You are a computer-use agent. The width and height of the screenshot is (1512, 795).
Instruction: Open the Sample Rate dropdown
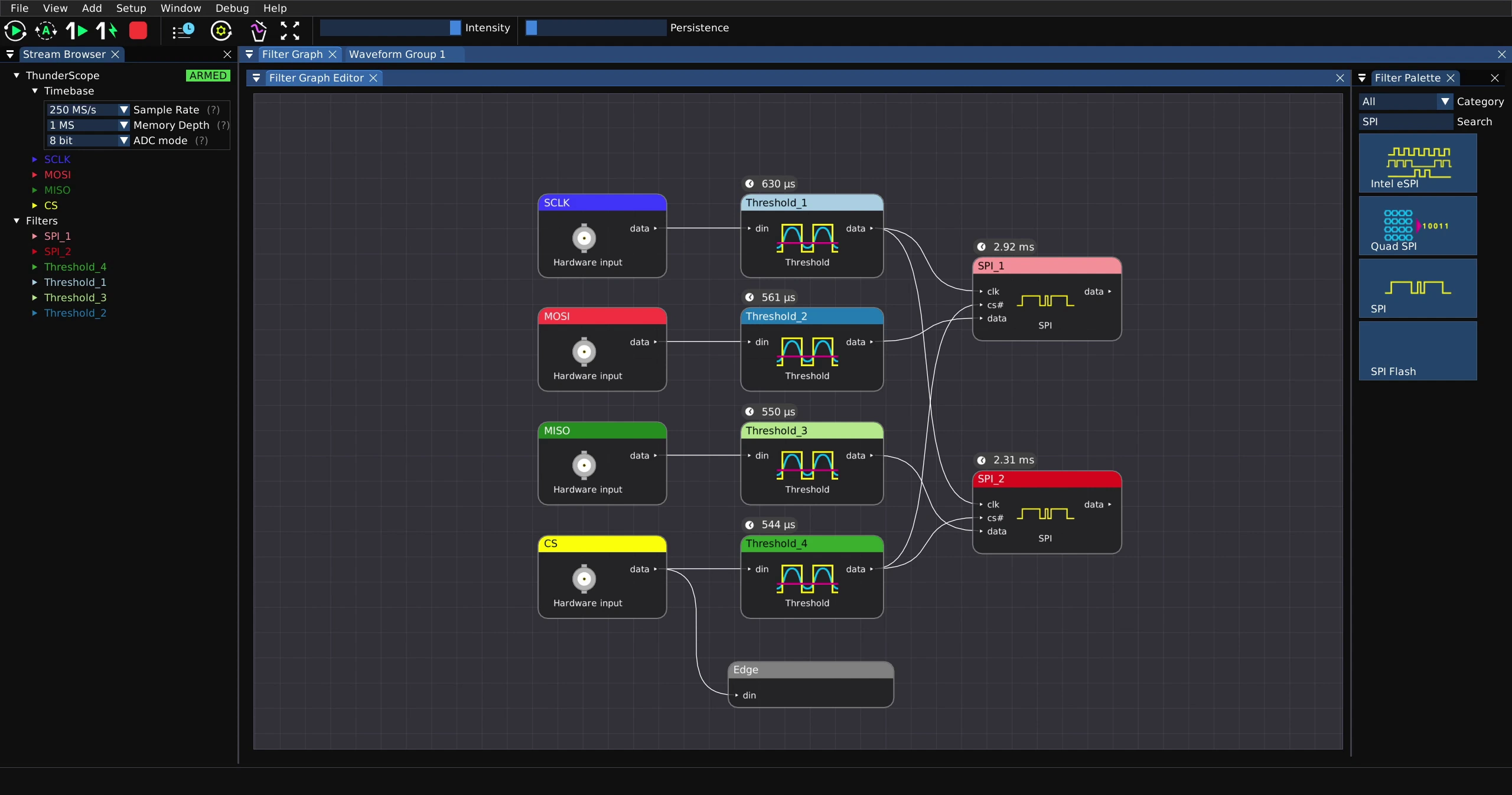(x=89, y=110)
